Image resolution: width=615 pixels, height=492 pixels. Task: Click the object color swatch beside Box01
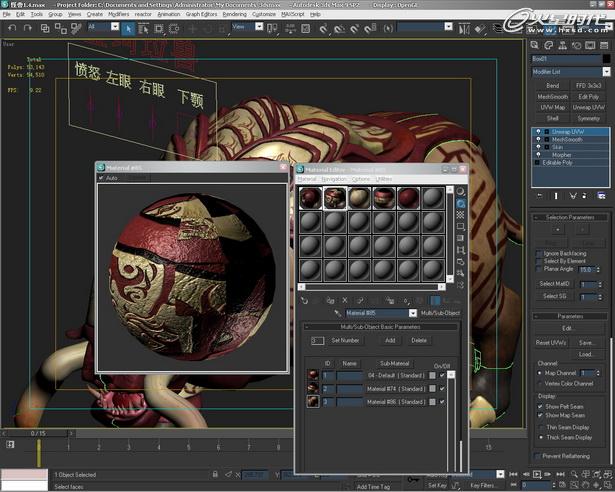[606, 59]
